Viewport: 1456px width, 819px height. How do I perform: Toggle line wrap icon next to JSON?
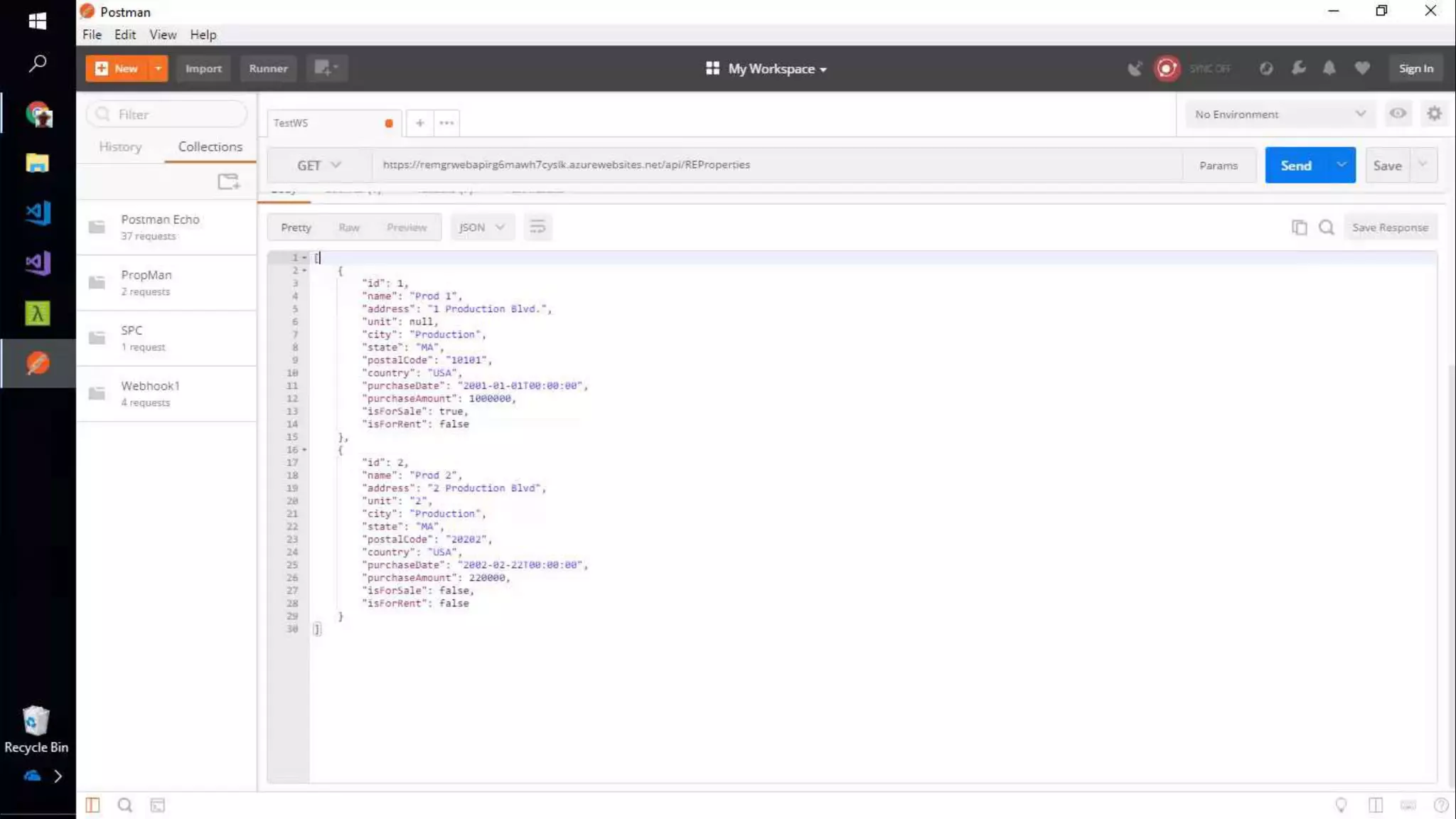(537, 227)
